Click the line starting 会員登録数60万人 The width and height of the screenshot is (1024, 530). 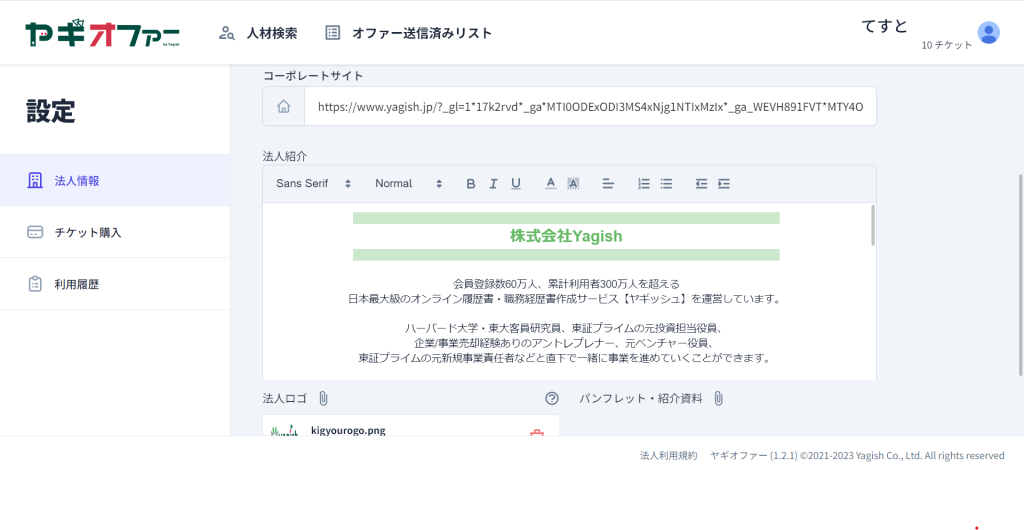[x=566, y=284]
